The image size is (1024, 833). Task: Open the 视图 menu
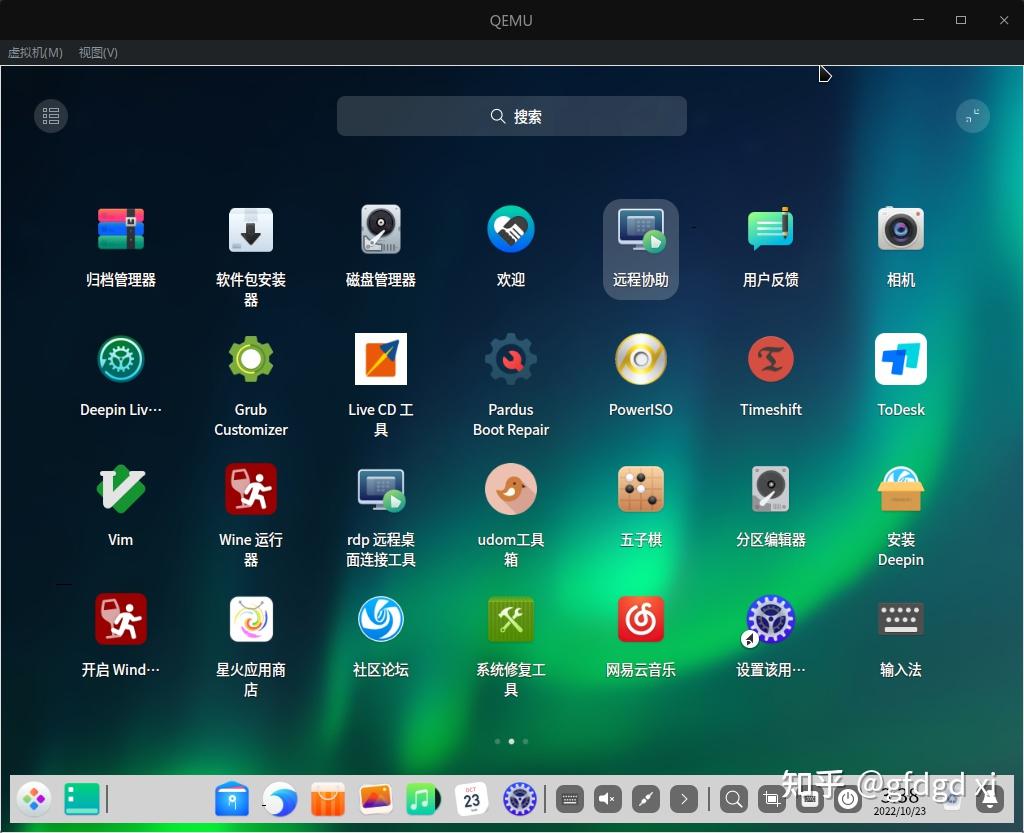pos(97,53)
